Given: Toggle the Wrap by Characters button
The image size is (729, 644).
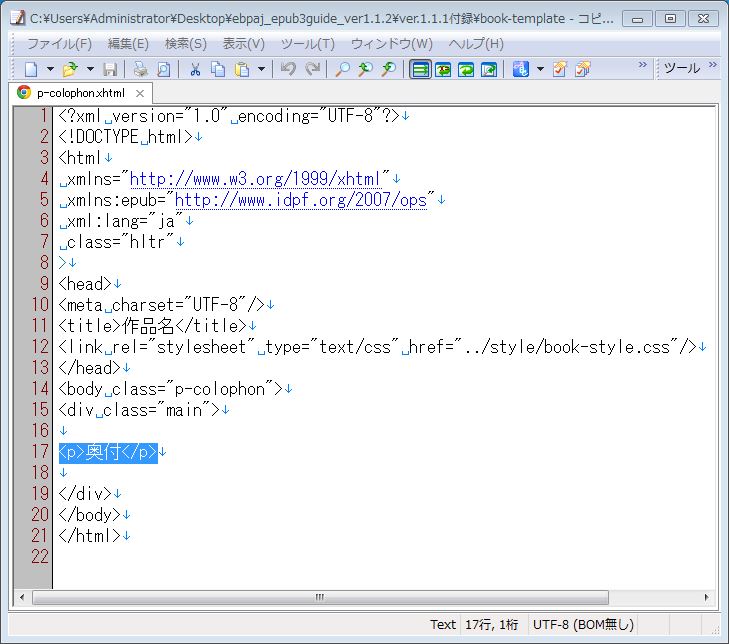Looking at the screenshot, I should pos(443,69).
